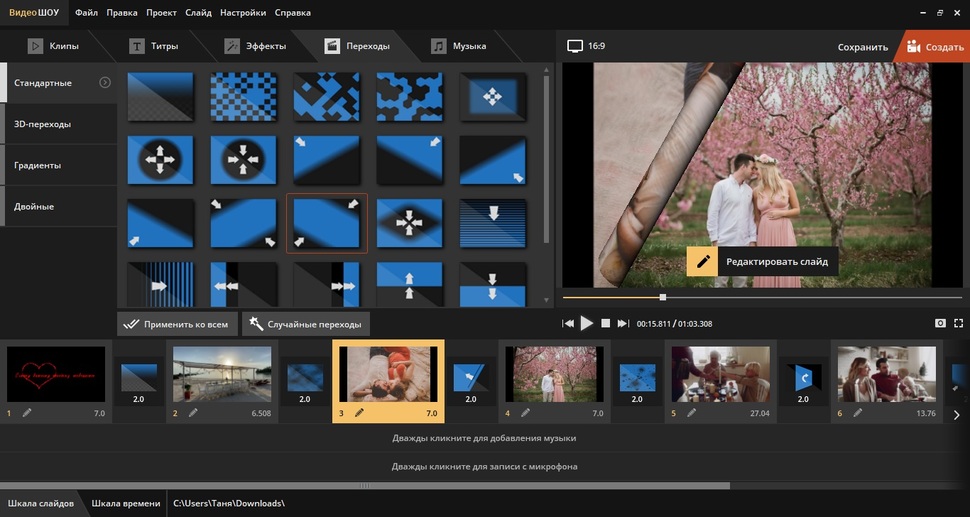
Task: Choose the double right-arrow push transition
Action: click(x=326, y=284)
